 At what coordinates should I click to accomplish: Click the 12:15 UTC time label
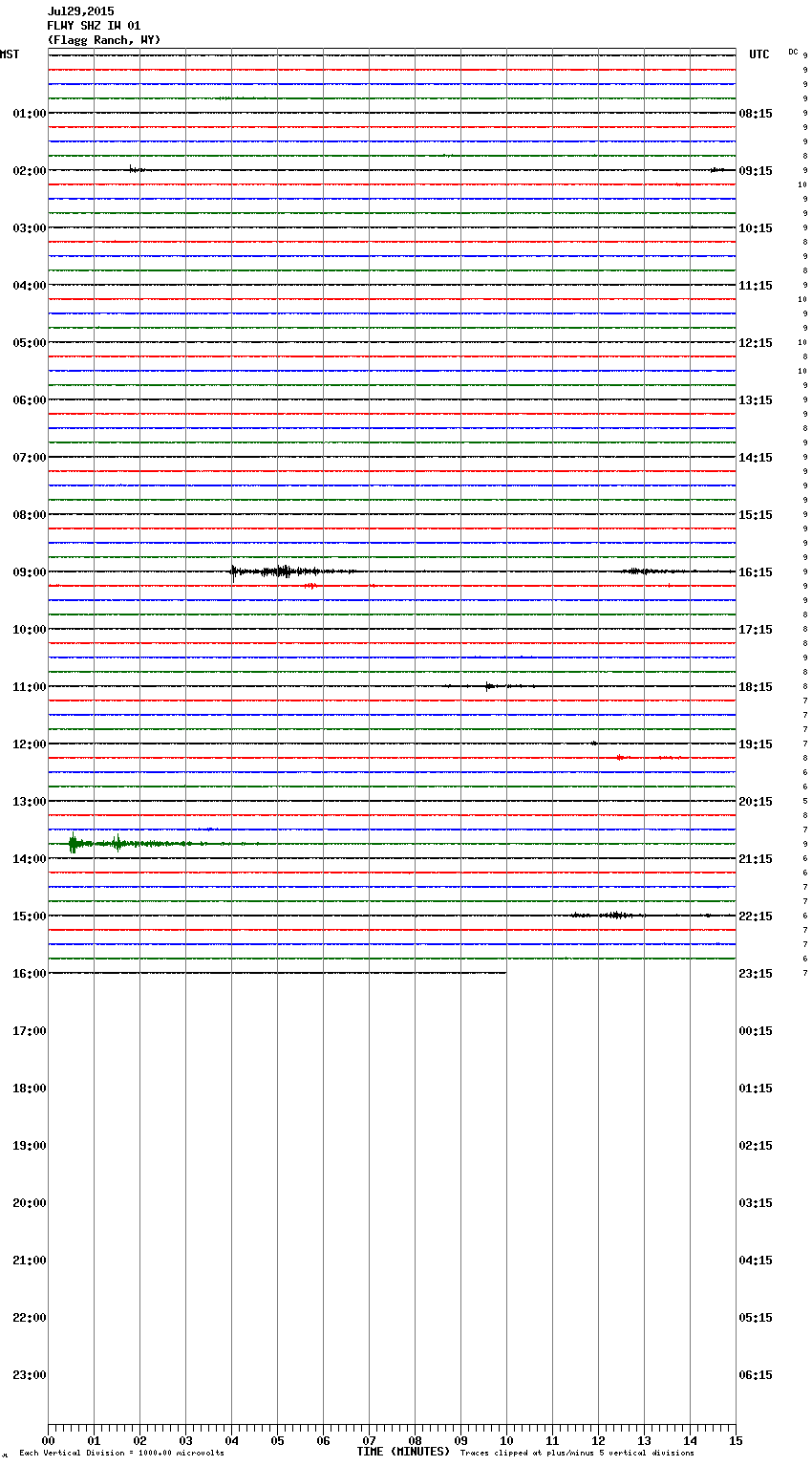tap(756, 343)
